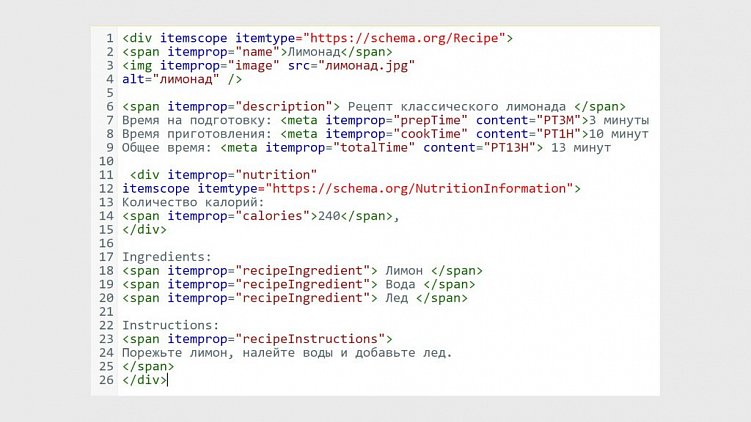Click line number 16 in gutter
Screen dimensions: 751x422
[106, 243]
